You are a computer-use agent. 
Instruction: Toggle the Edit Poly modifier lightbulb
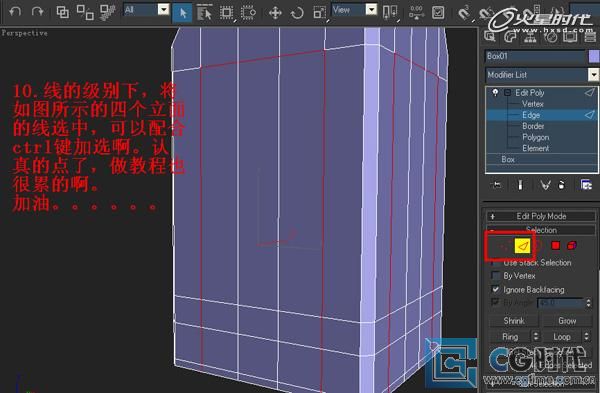tap(495, 92)
